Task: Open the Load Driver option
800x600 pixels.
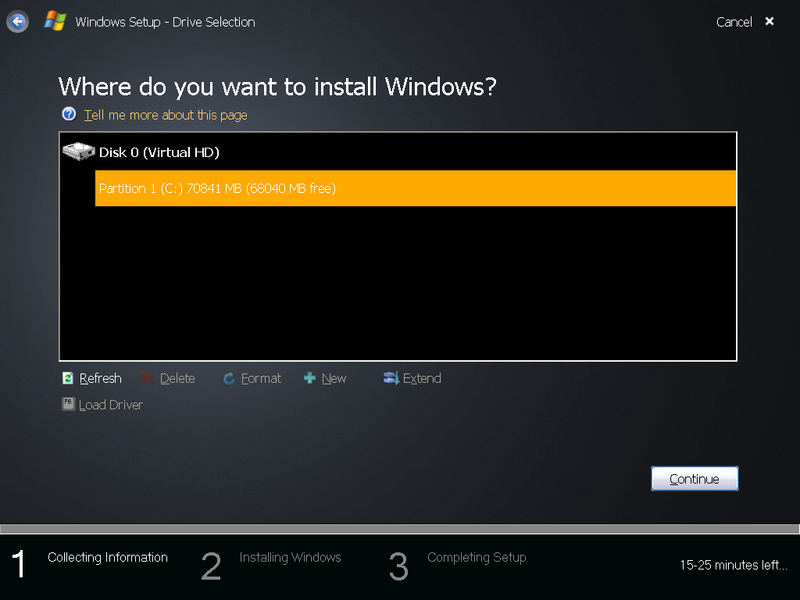Action: (x=111, y=405)
